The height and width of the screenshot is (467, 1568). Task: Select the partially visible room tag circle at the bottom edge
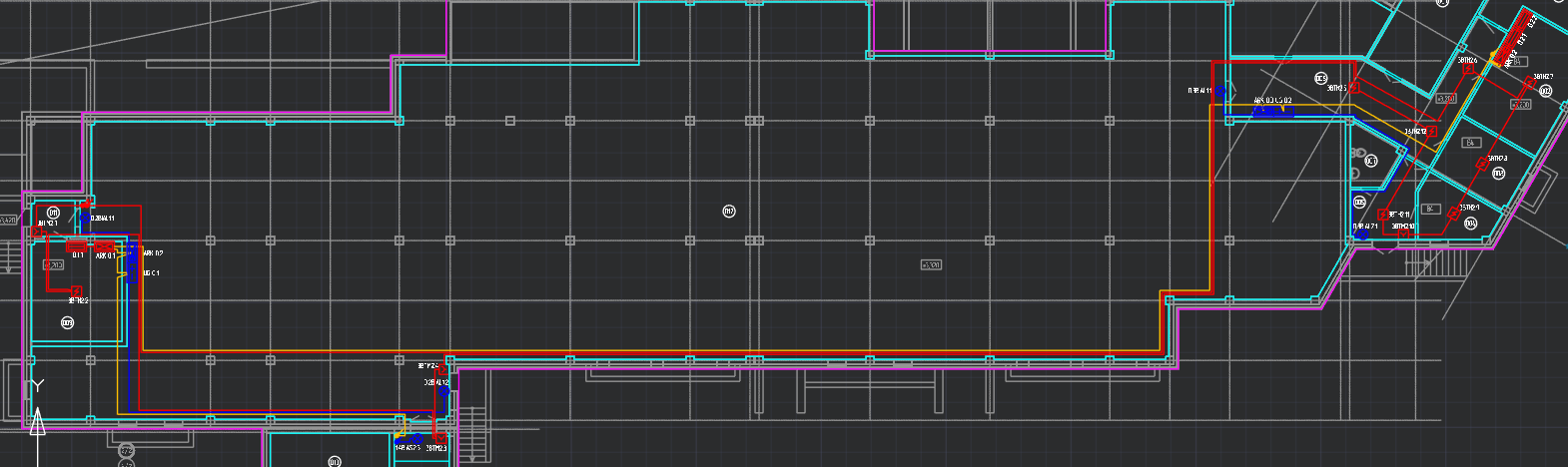335,461
